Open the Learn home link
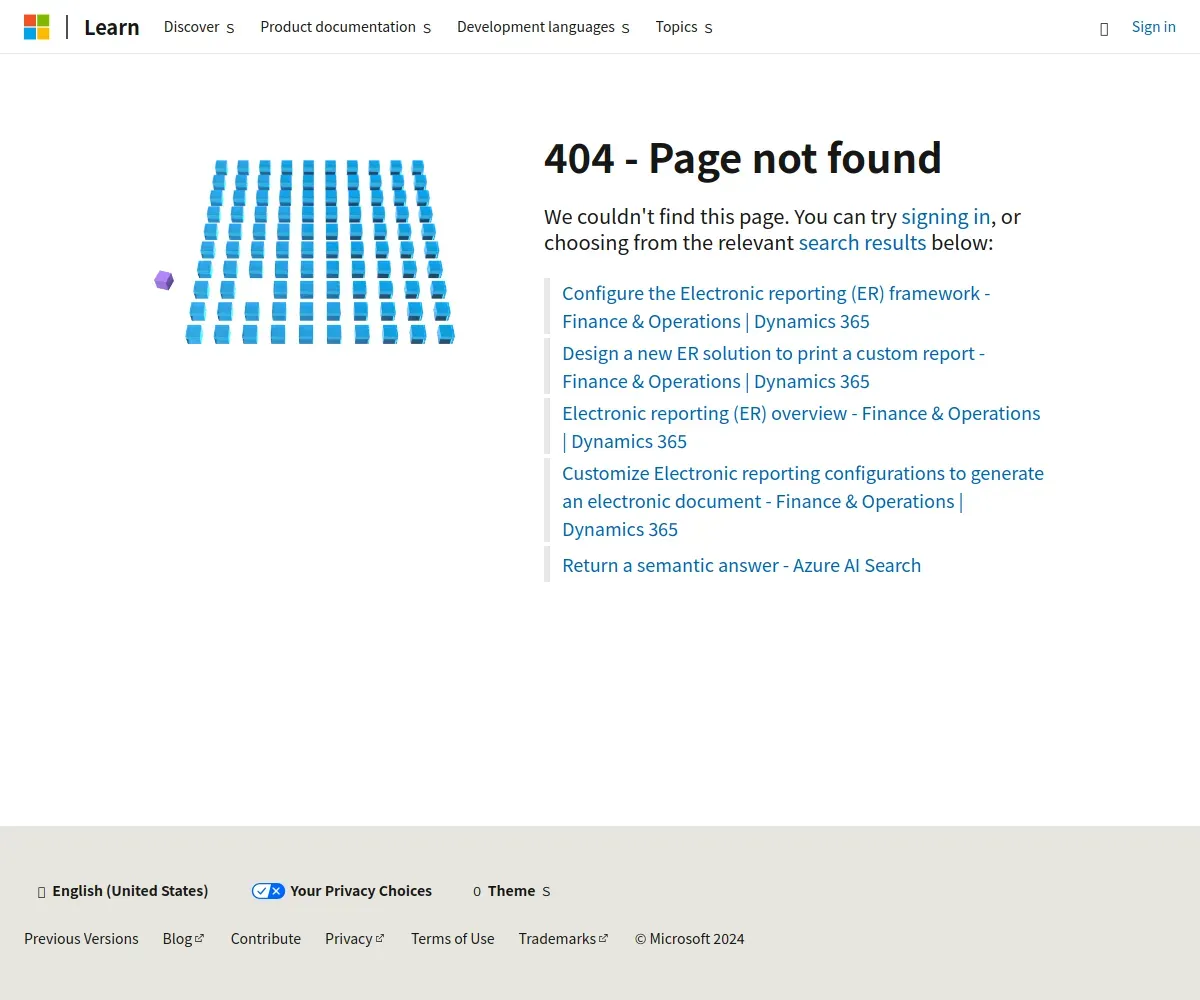 click(112, 27)
